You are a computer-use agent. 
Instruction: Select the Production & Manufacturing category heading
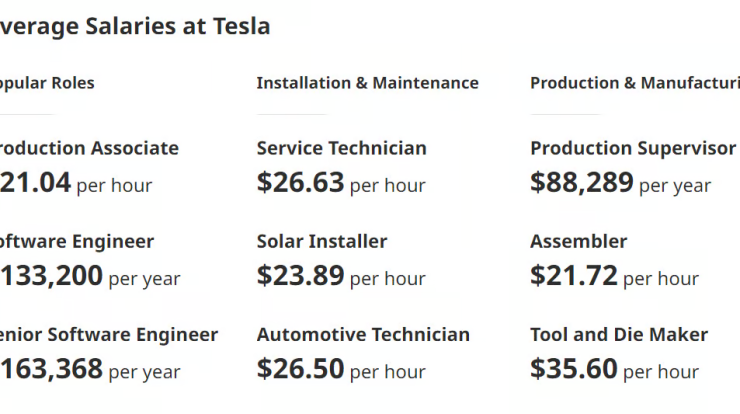click(x=635, y=83)
